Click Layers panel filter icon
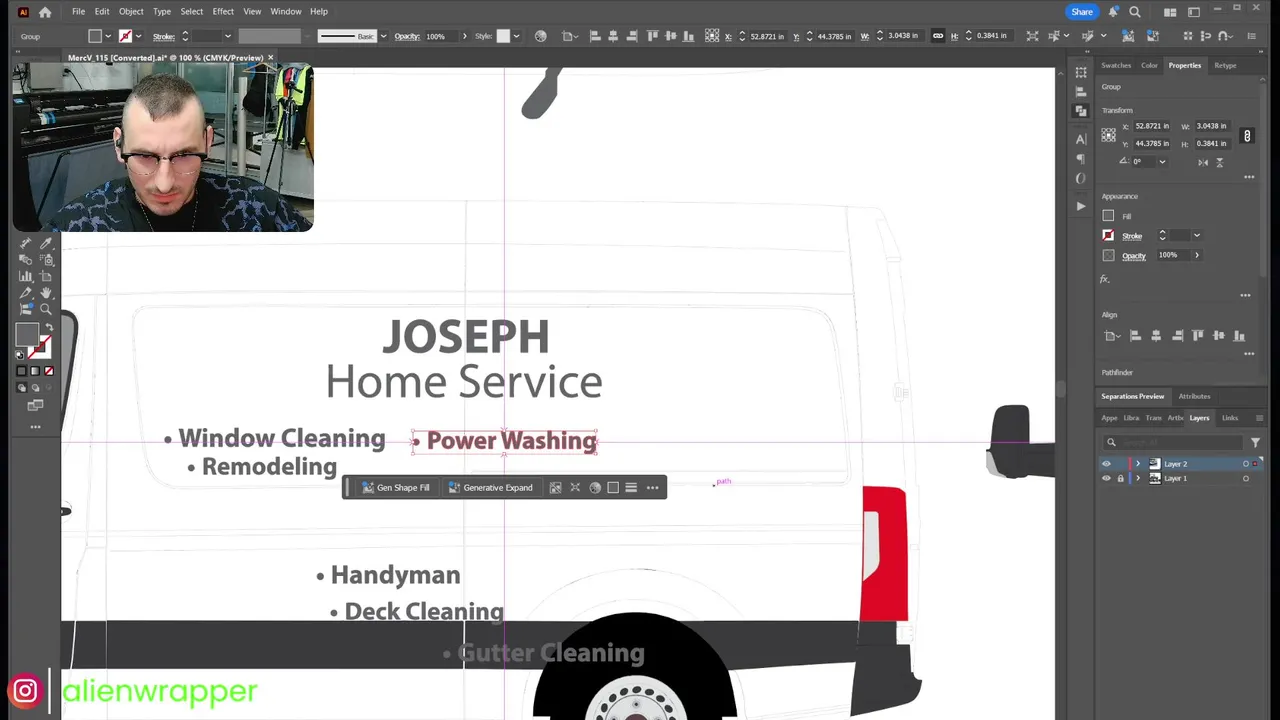The width and height of the screenshot is (1280, 720). 1255,442
